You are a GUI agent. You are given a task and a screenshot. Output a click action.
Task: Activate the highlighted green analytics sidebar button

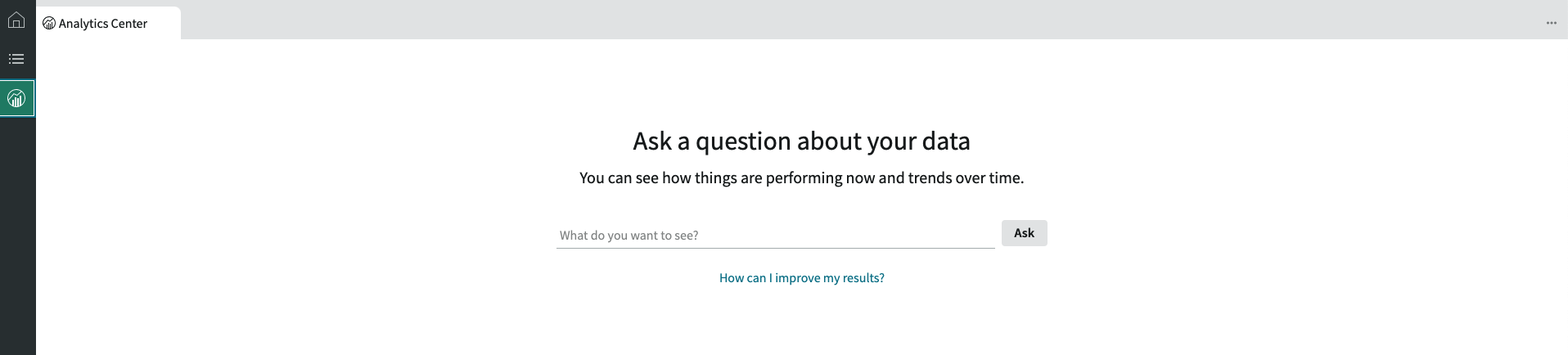(x=17, y=98)
